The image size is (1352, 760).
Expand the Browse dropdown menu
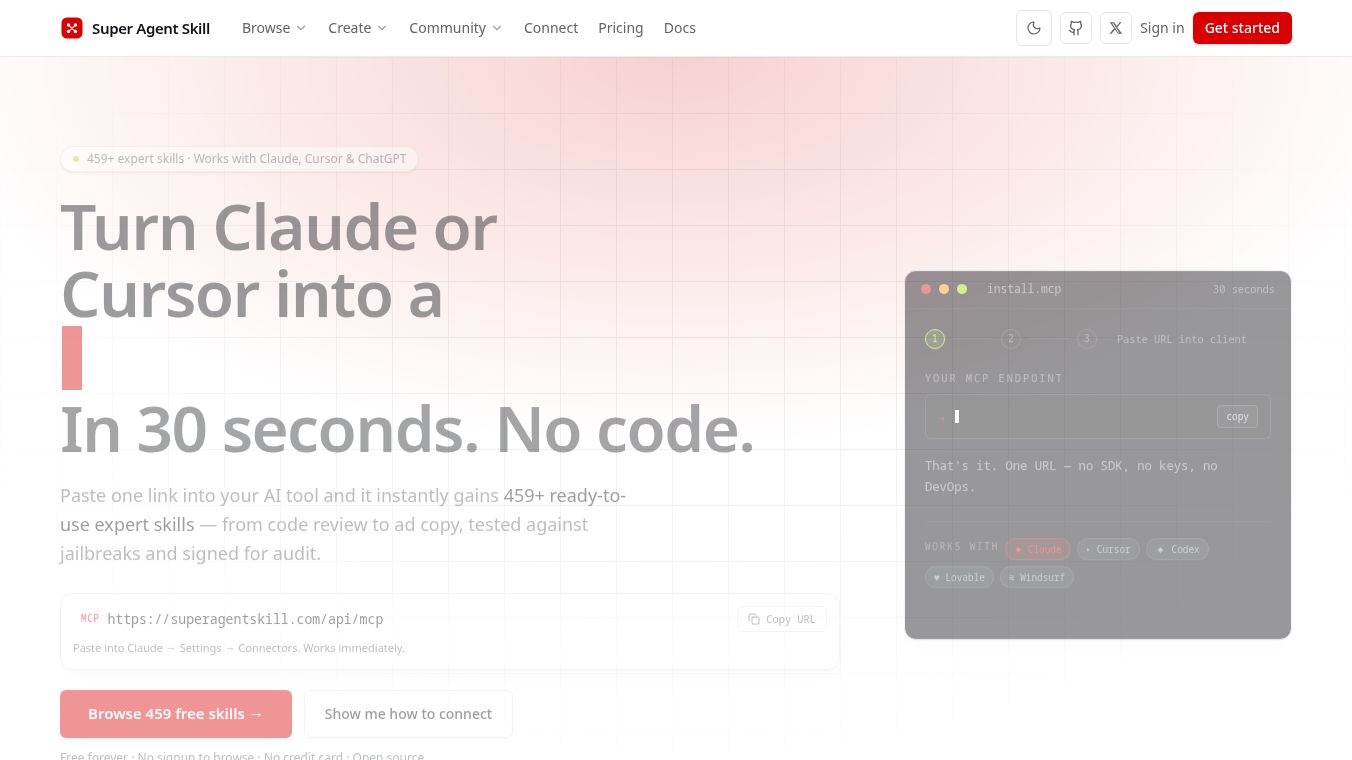point(274,28)
